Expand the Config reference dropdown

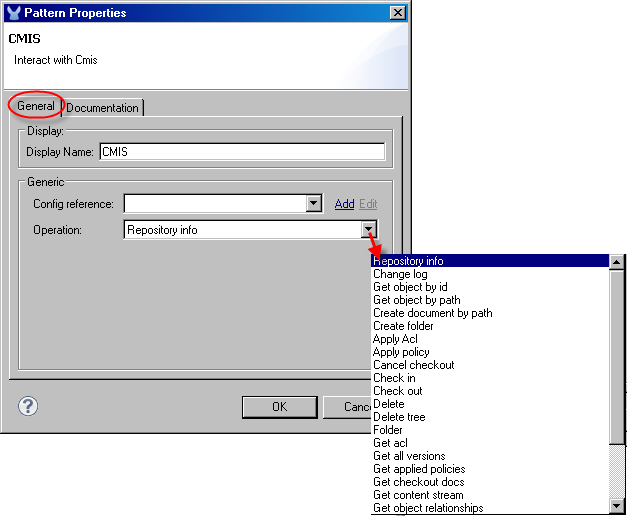[314, 204]
